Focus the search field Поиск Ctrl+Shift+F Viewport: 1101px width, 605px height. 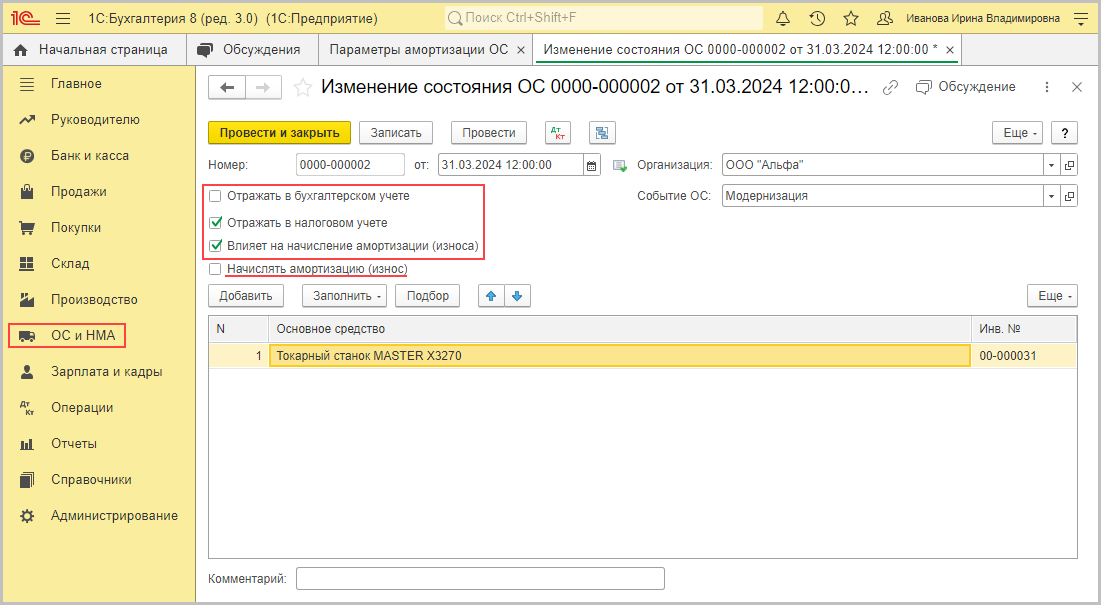(x=604, y=18)
